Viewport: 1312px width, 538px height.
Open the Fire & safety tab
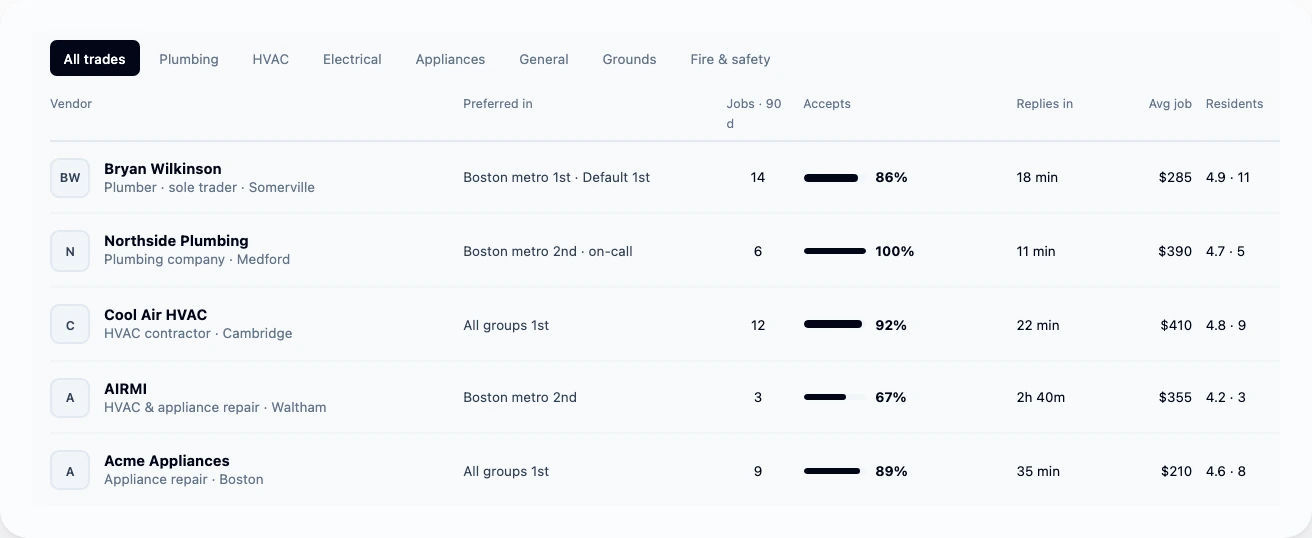[x=730, y=59]
